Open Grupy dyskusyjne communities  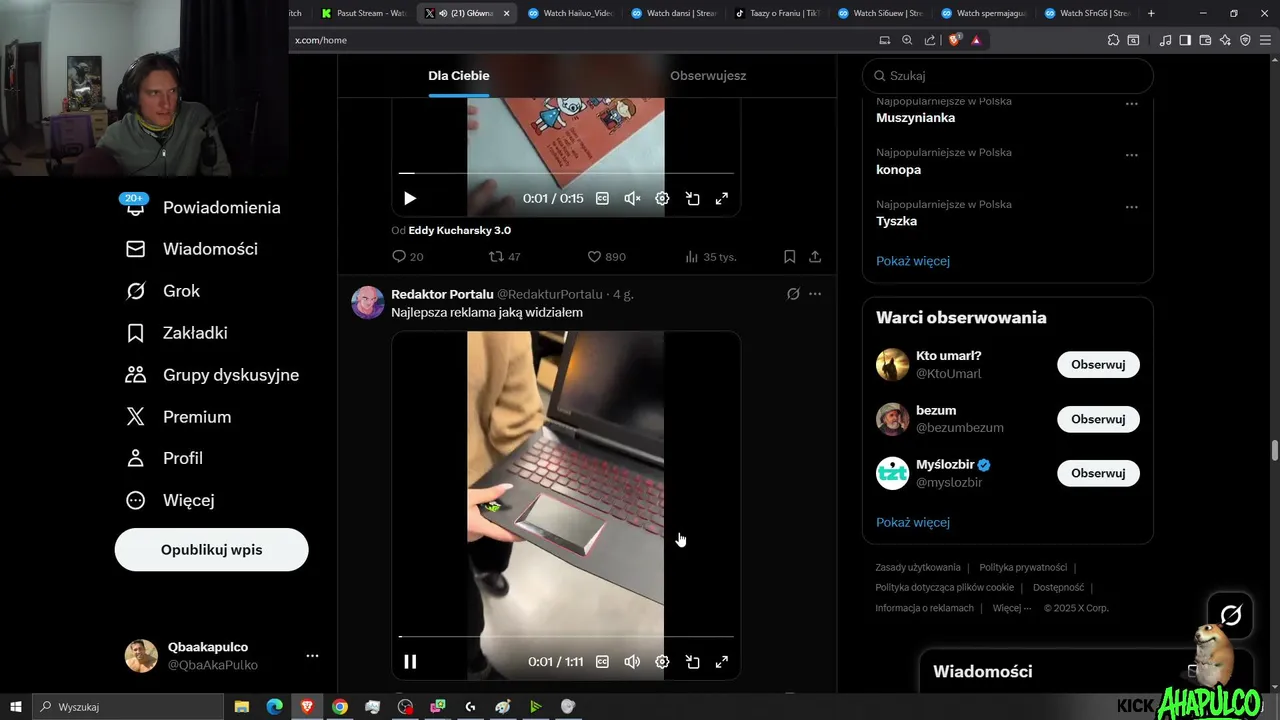point(212,375)
